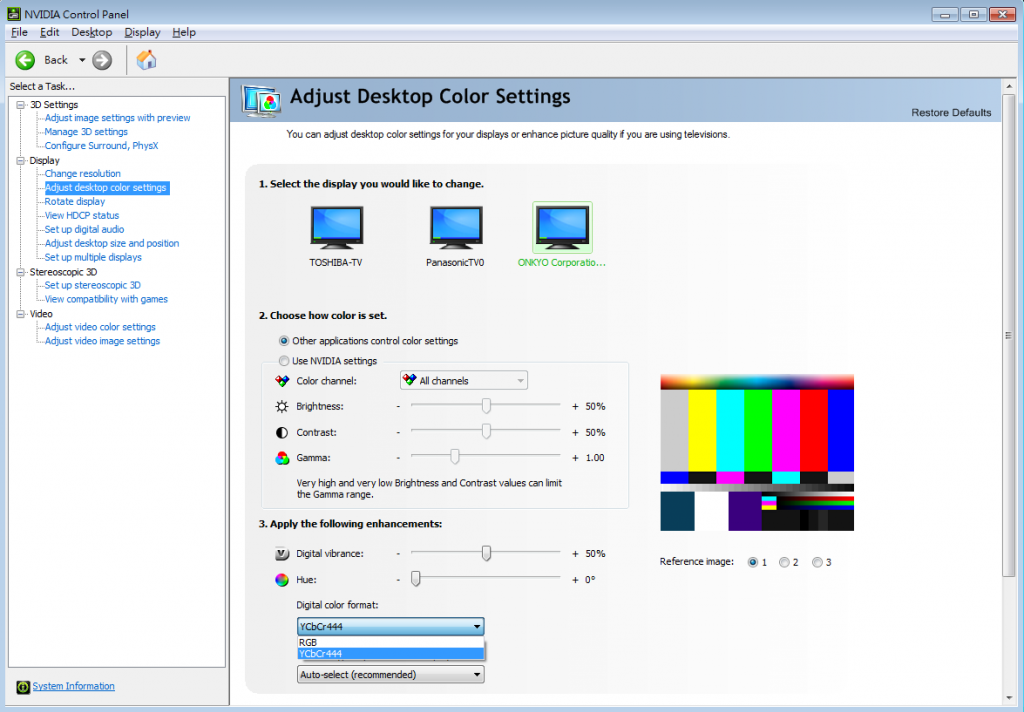Click the Contrast slider handle
This screenshot has height=712, width=1024.
[x=486, y=431]
